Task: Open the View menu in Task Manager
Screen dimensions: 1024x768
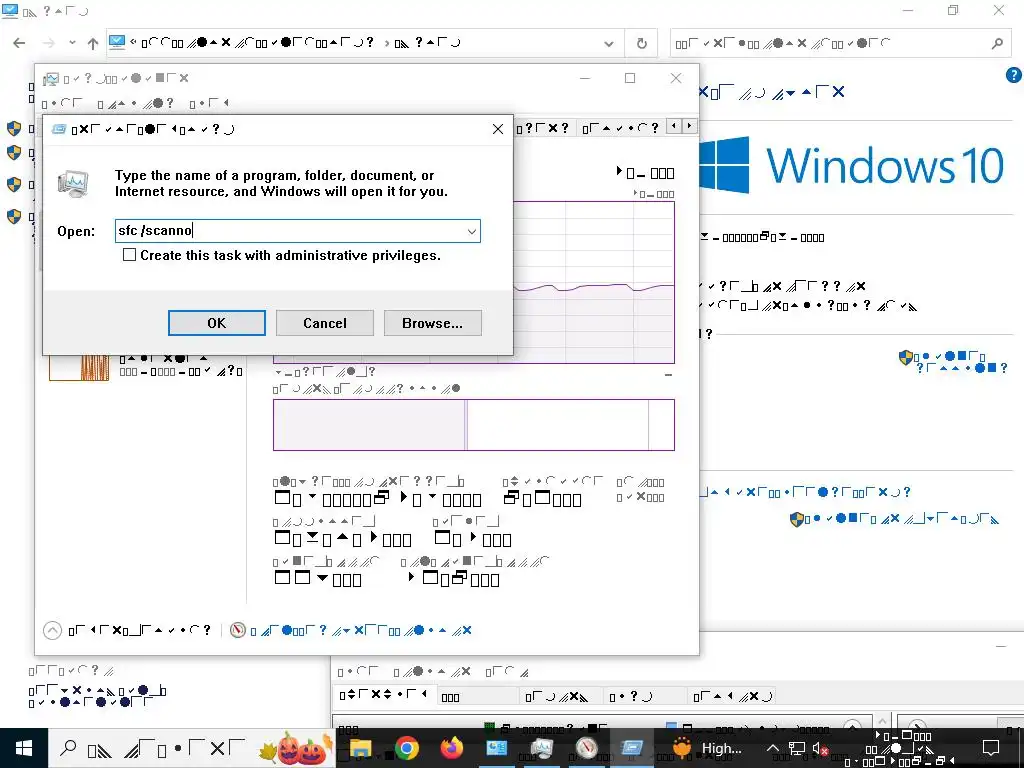Action: [x=209, y=103]
